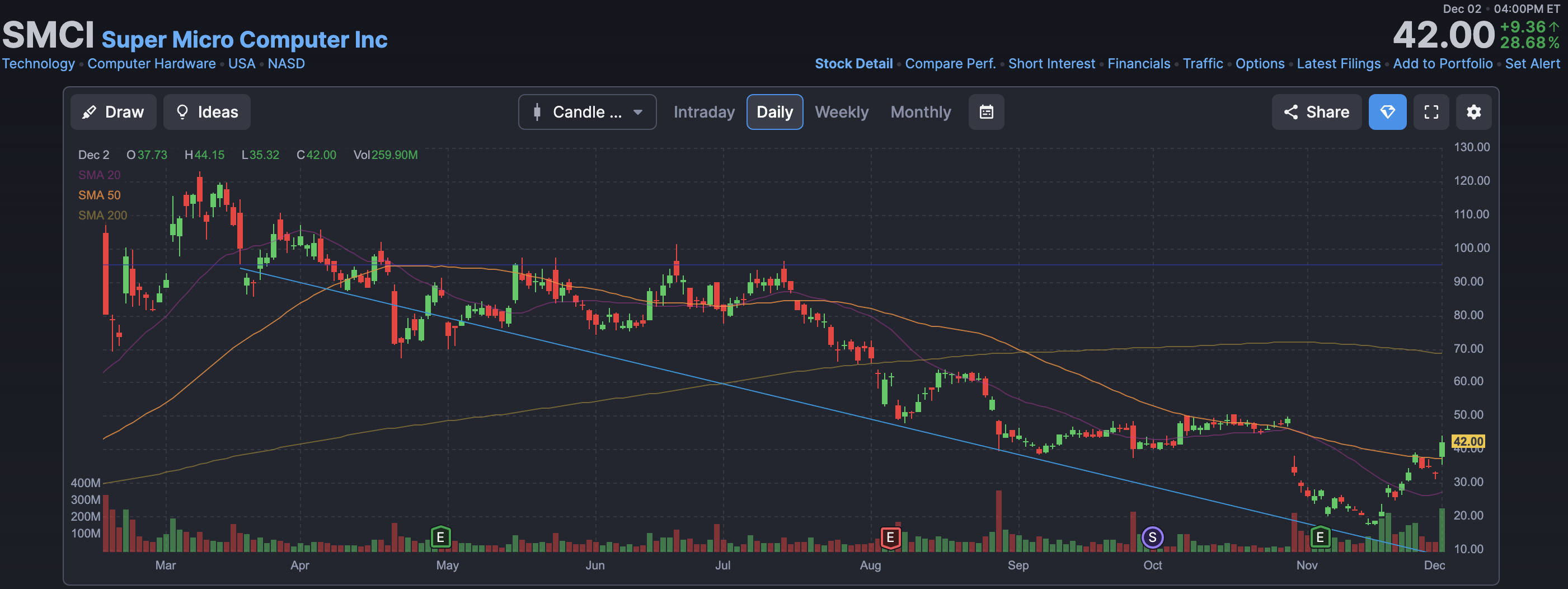
Task: Expand the Candle chart type dropdown
Action: (x=587, y=112)
